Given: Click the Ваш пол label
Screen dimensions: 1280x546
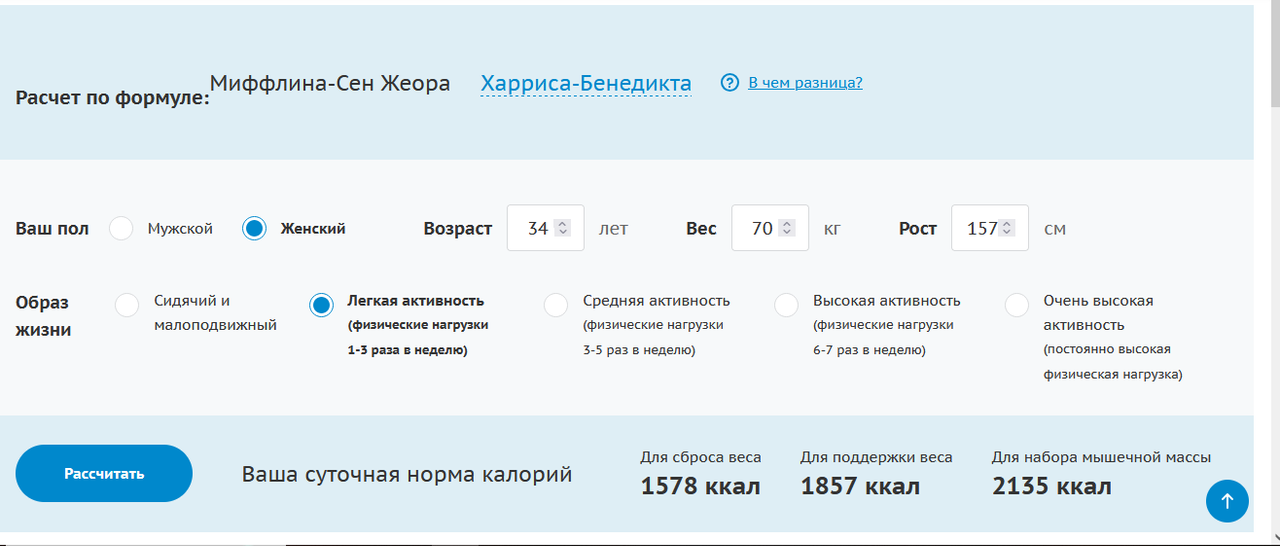Looking at the screenshot, I should [52, 228].
